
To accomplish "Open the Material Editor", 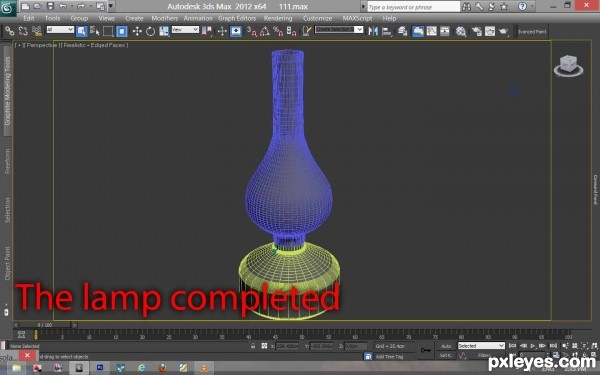I will (461, 31).
